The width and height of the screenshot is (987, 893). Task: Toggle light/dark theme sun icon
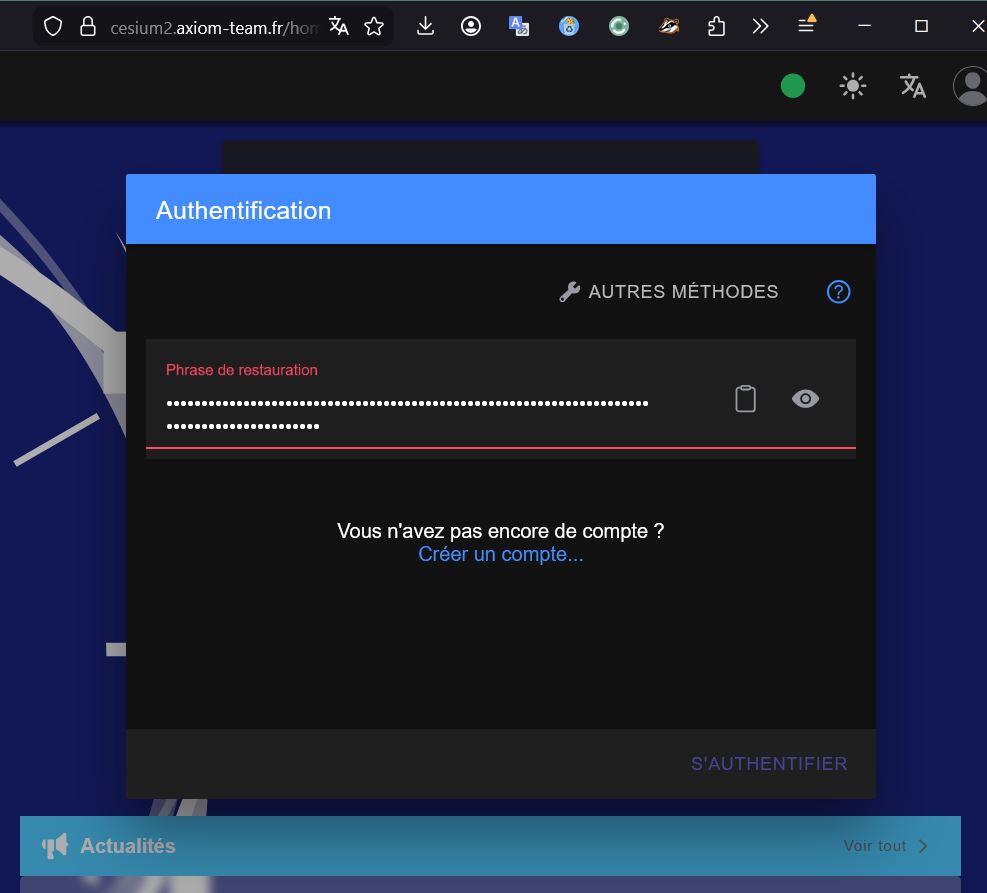click(852, 87)
